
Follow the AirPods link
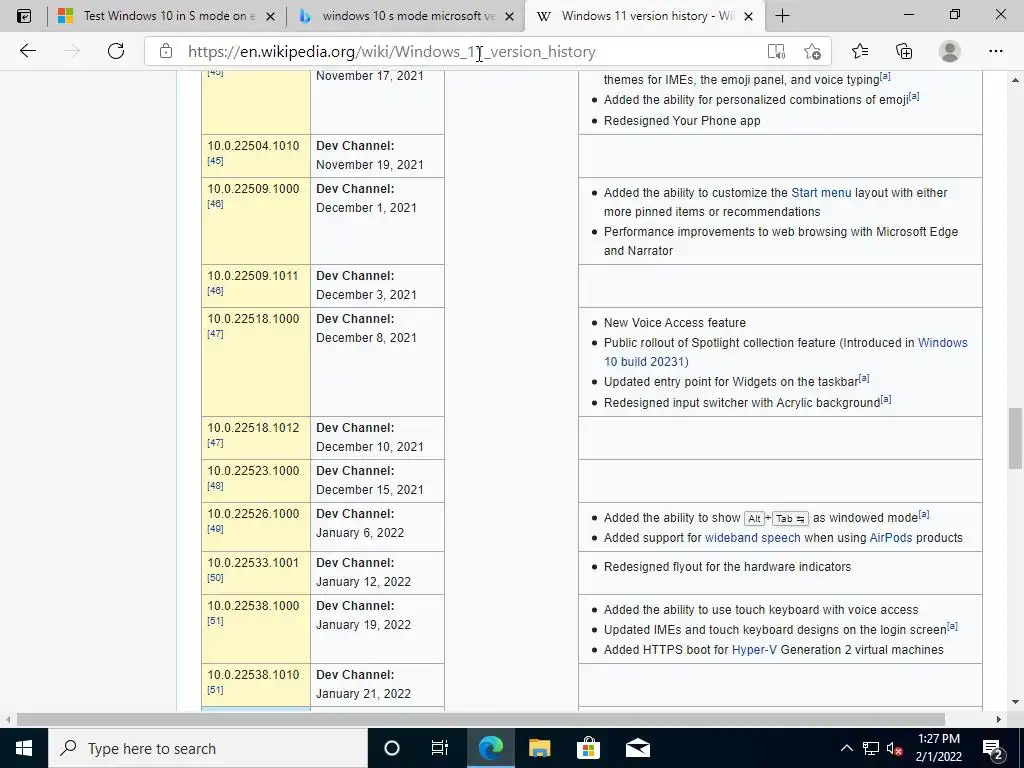pos(891,537)
